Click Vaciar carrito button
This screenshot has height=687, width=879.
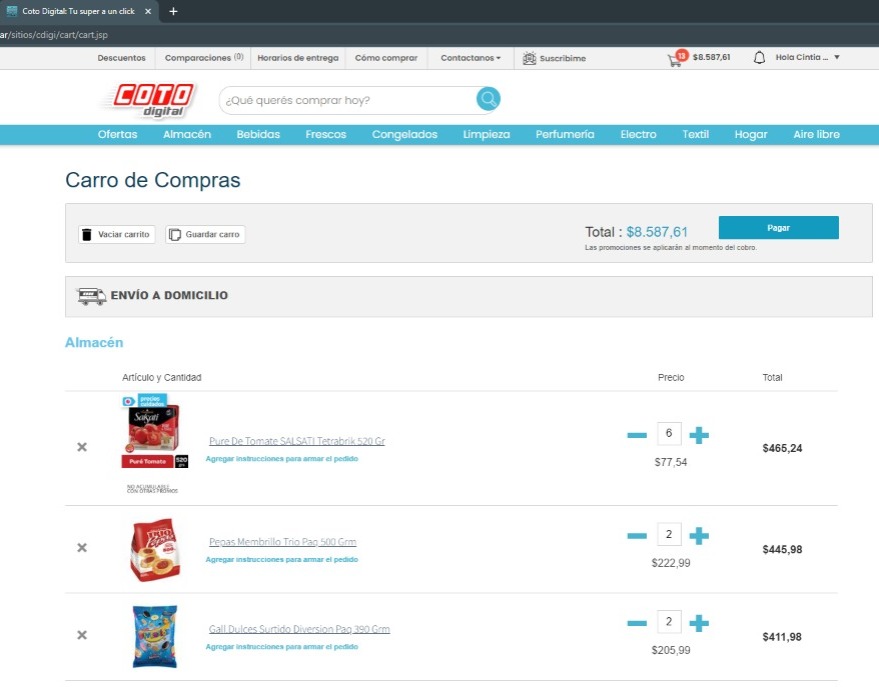point(117,234)
